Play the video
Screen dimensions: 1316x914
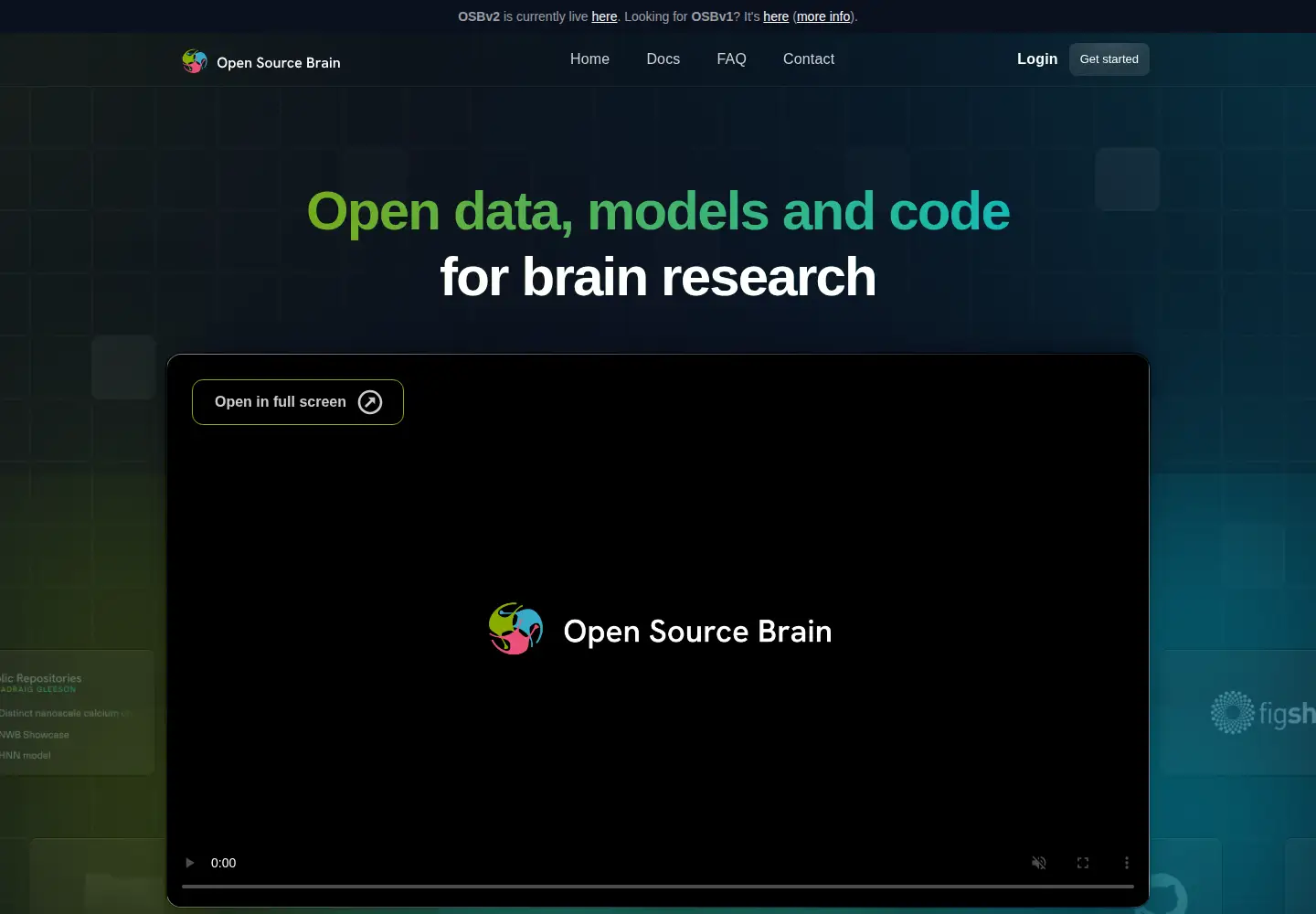tap(190, 863)
